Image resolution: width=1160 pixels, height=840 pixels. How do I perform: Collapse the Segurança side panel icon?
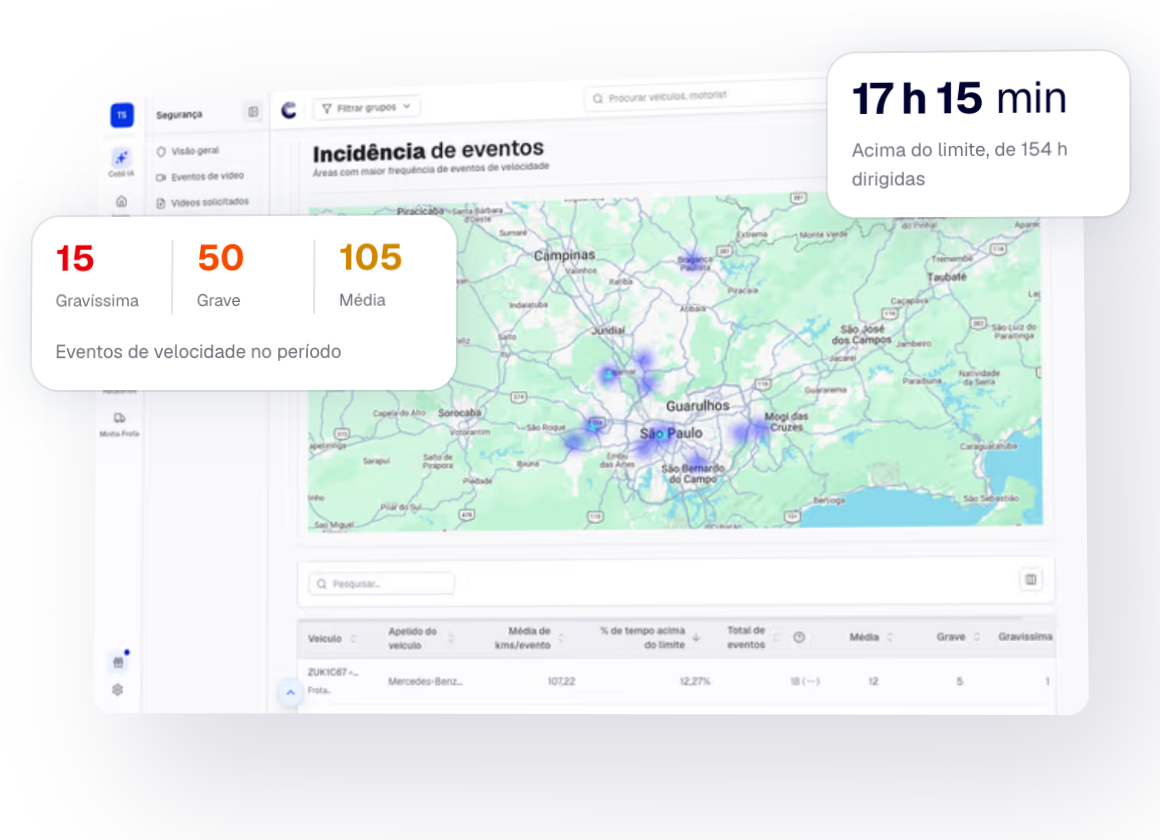coord(253,112)
